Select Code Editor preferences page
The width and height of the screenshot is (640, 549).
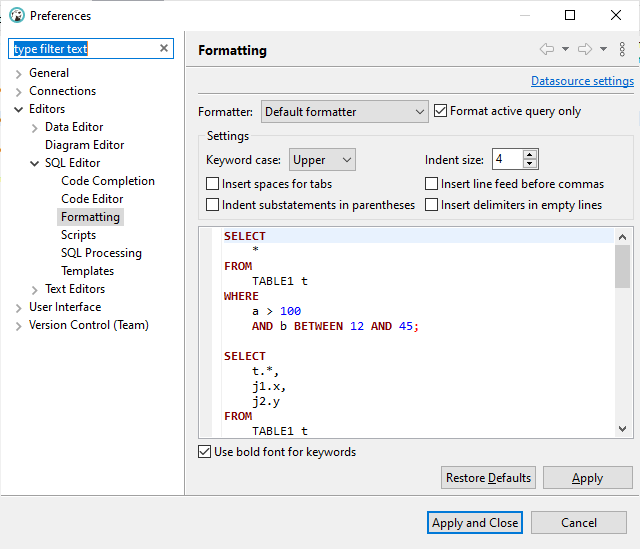point(92,199)
